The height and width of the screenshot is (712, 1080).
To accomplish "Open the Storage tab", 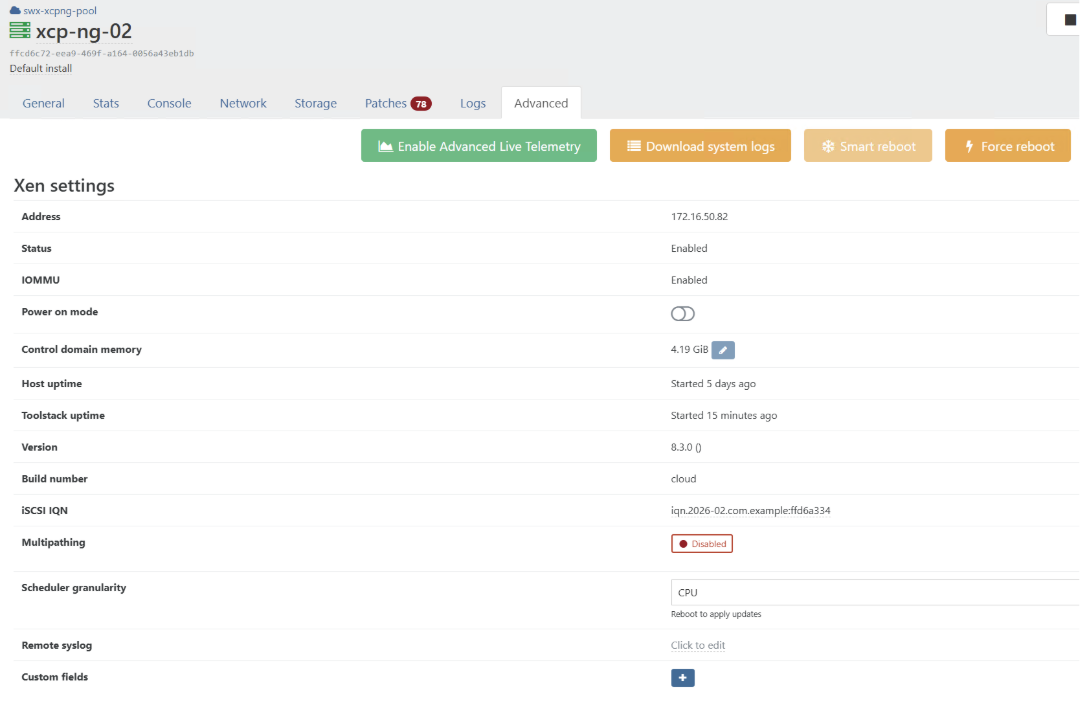I will [315, 103].
